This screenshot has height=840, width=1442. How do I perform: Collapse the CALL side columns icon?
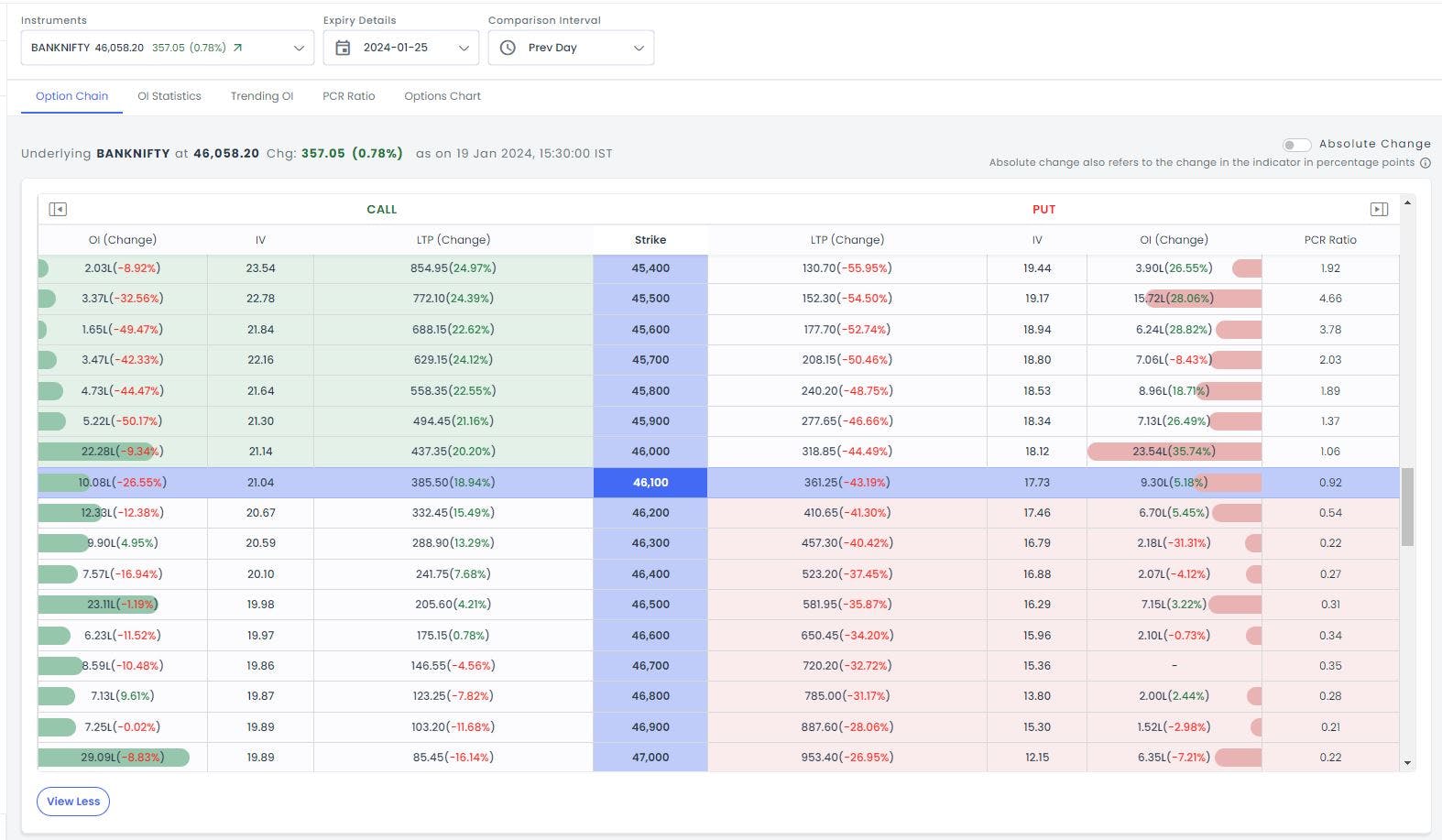[58, 210]
